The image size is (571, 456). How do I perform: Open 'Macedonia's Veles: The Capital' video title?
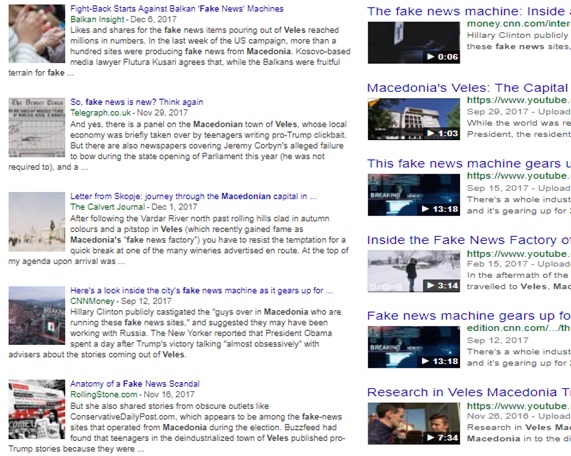469,88
